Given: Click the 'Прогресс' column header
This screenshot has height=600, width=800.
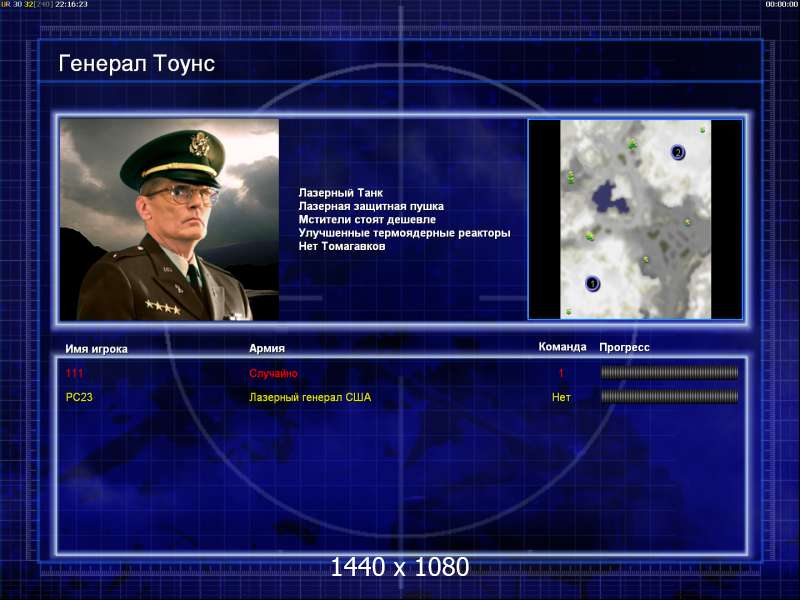Looking at the screenshot, I should point(624,347).
